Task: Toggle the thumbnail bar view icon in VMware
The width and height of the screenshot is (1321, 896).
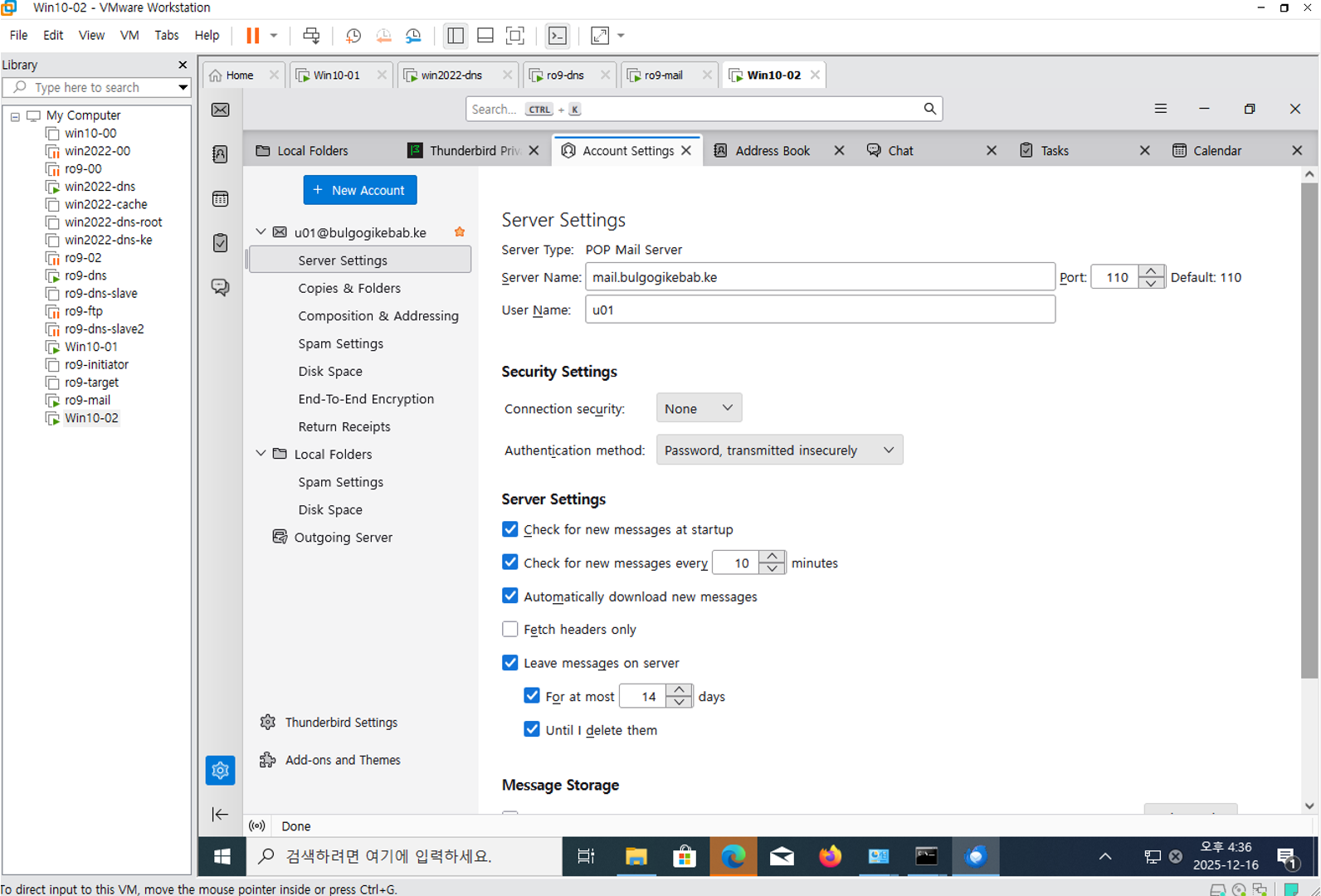Action: pos(485,36)
